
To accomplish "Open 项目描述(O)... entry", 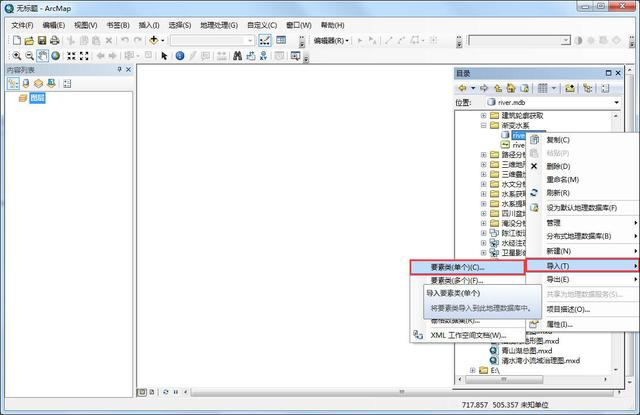I will pyautogui.click(x=582, y=309).
